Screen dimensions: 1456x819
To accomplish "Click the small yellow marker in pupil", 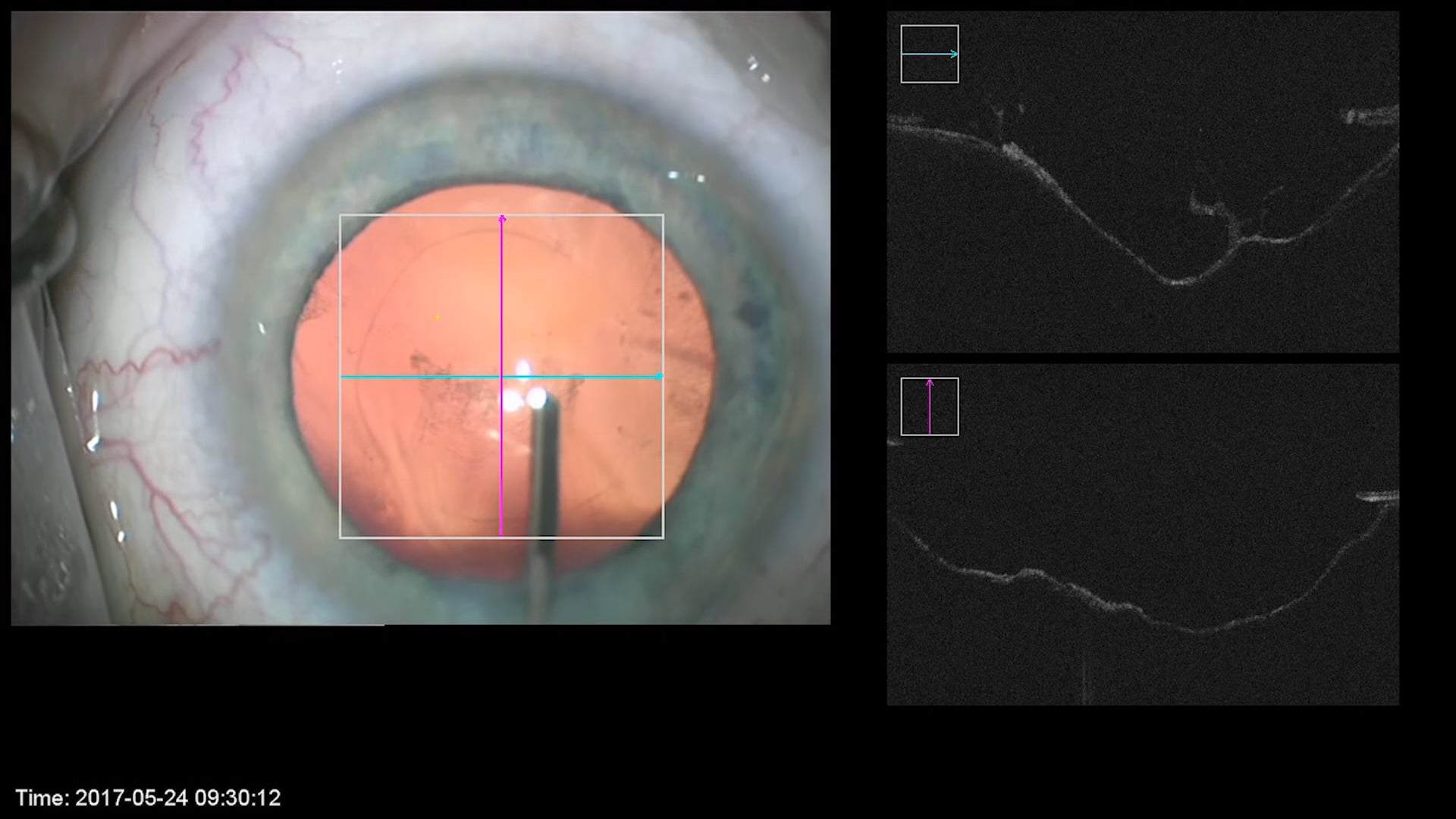I will [x=438, y=317].
